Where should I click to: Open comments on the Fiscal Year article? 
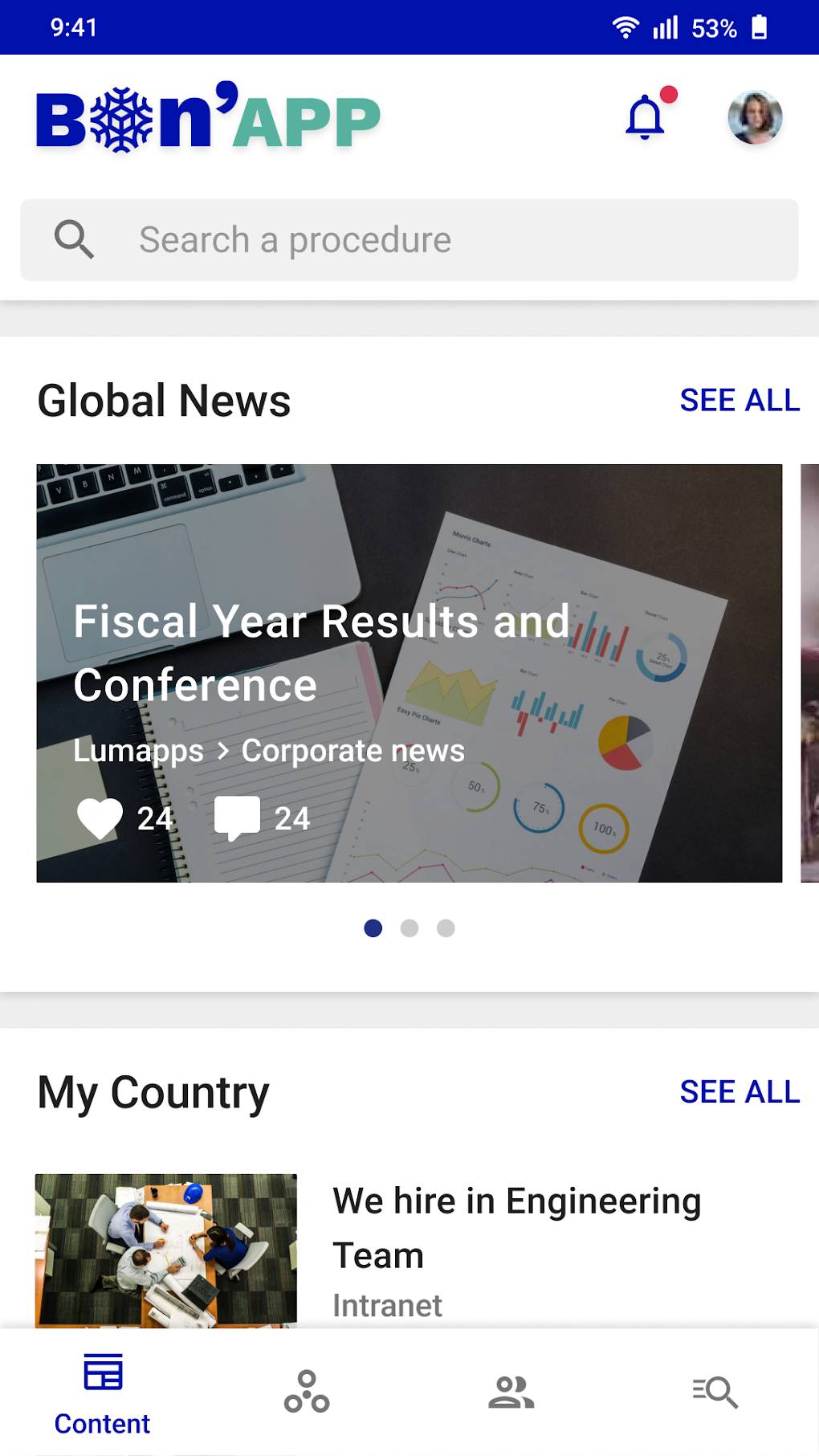click(x=238, y=818)
